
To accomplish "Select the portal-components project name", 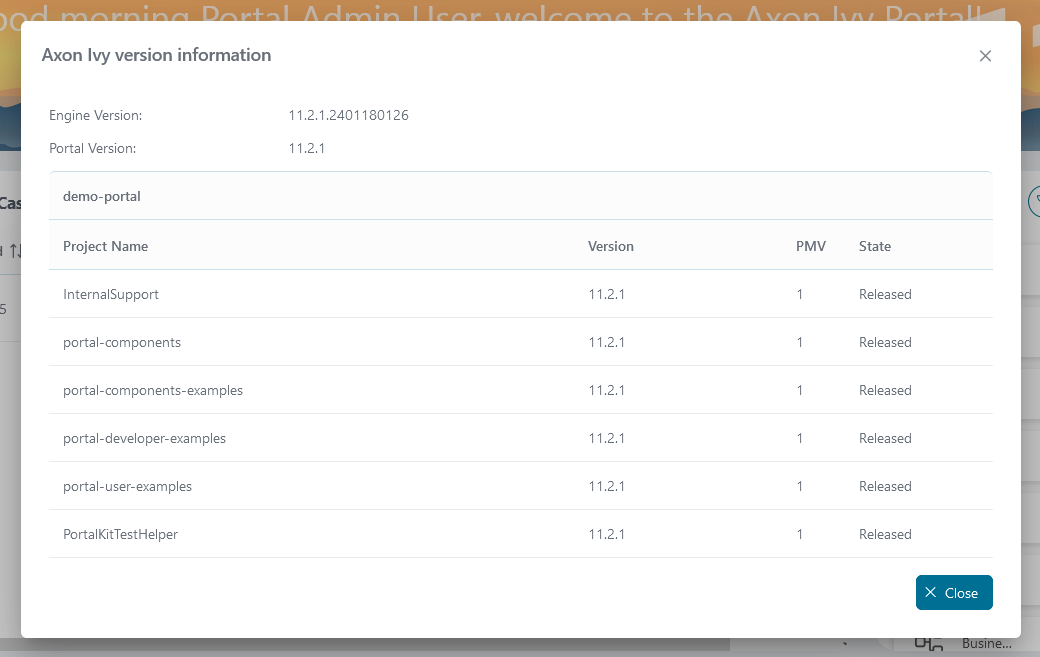I will point(122,343).
